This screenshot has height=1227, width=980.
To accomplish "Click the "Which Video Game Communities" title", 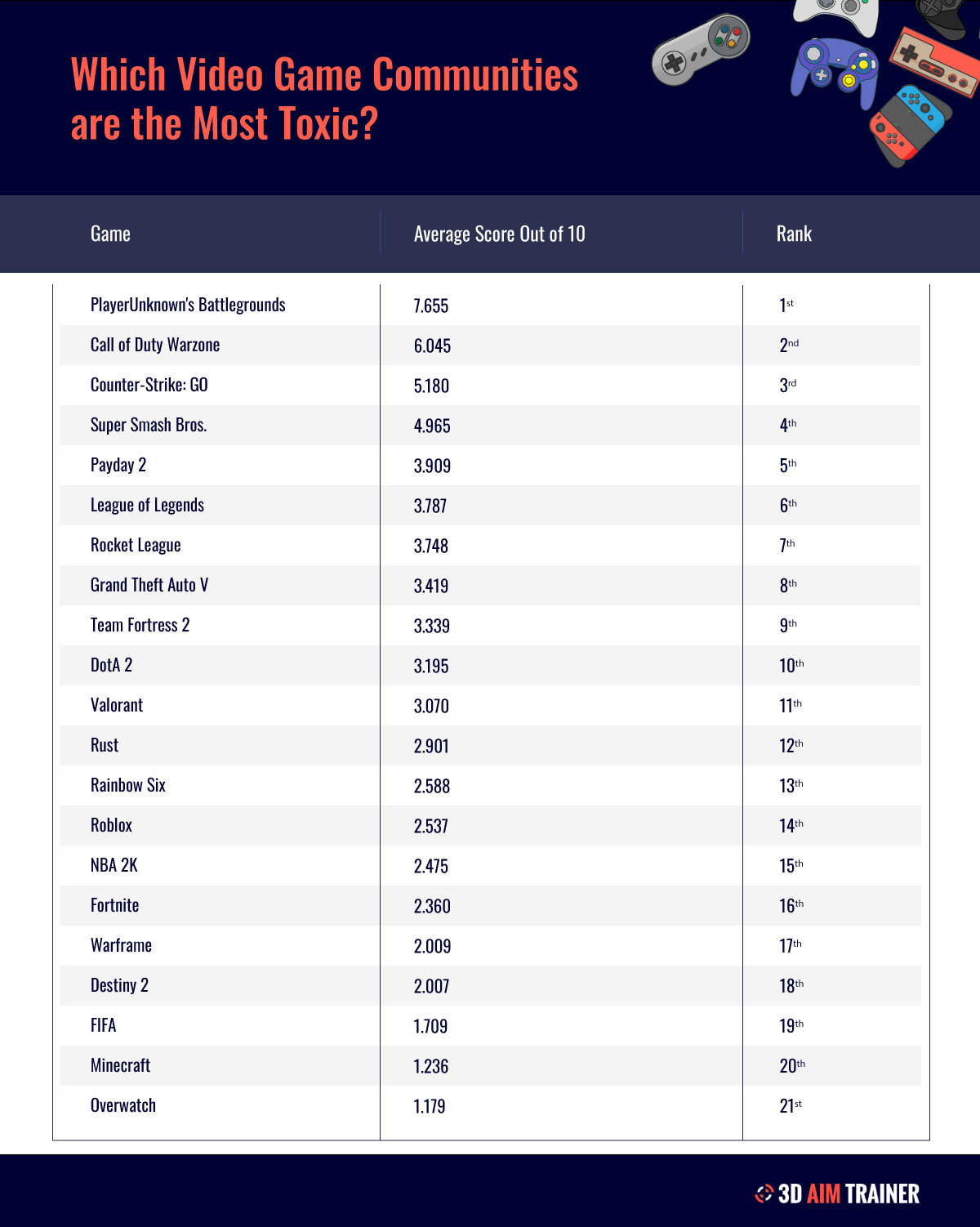I will click(x=324, y=76).
